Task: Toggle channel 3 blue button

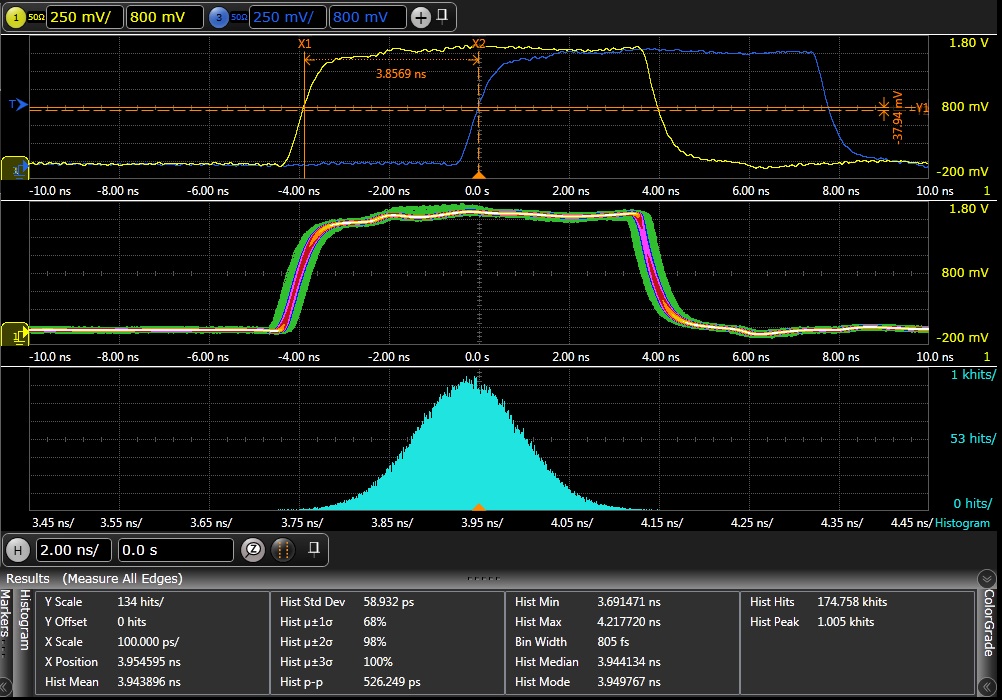Action: [x=220, y=17]
